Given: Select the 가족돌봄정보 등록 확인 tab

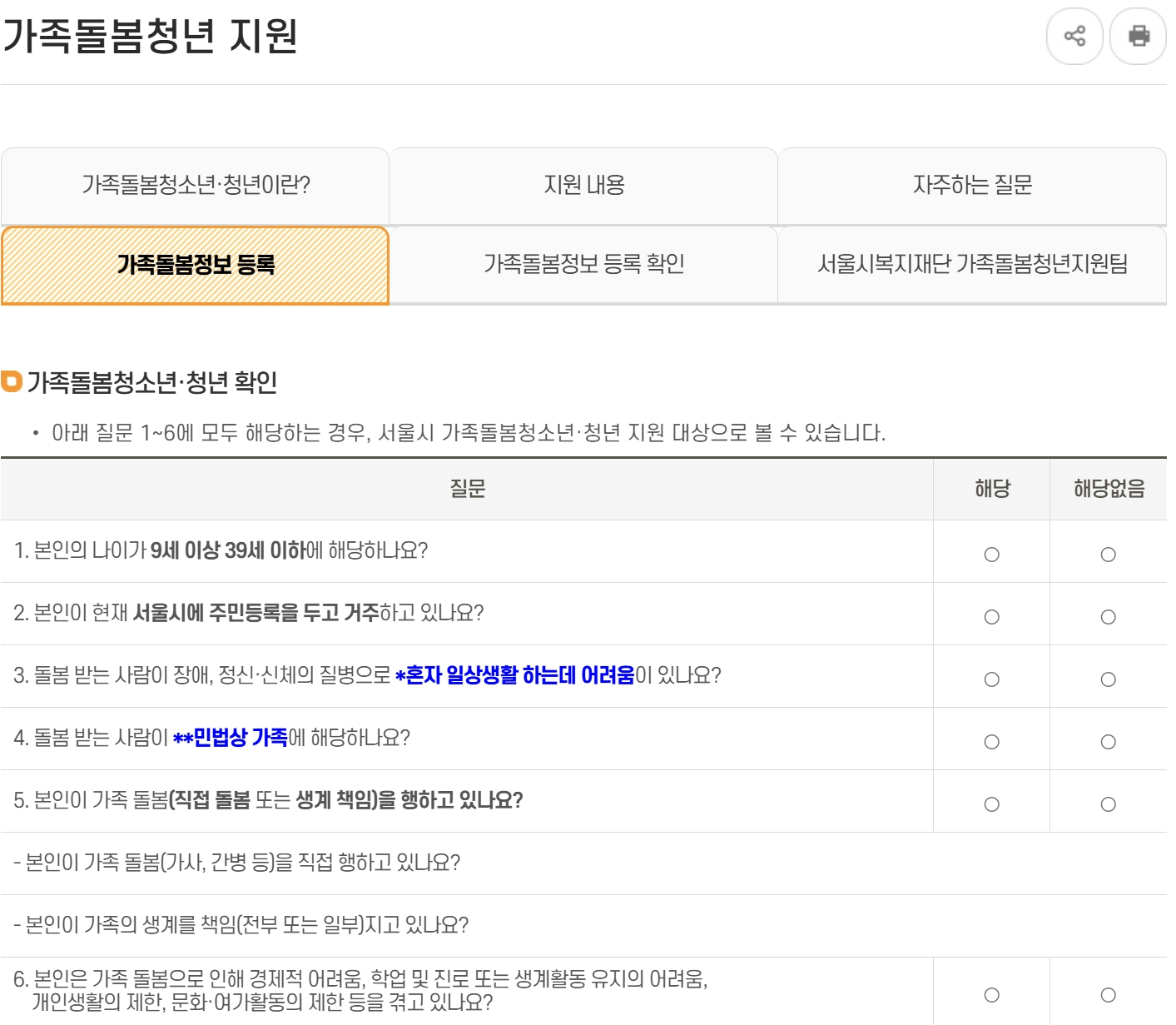Looking at the screenshot, I should click(584, 266).
